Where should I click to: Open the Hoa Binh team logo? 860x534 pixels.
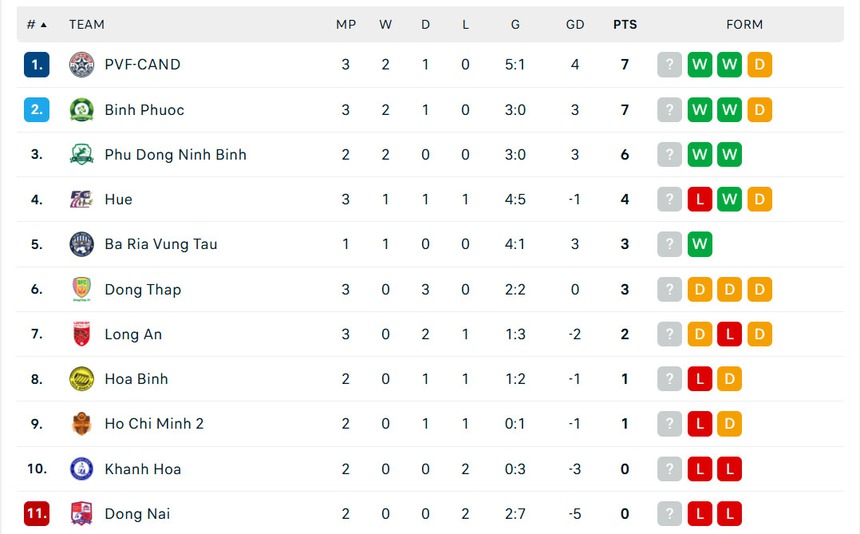(x=81, y=379)
